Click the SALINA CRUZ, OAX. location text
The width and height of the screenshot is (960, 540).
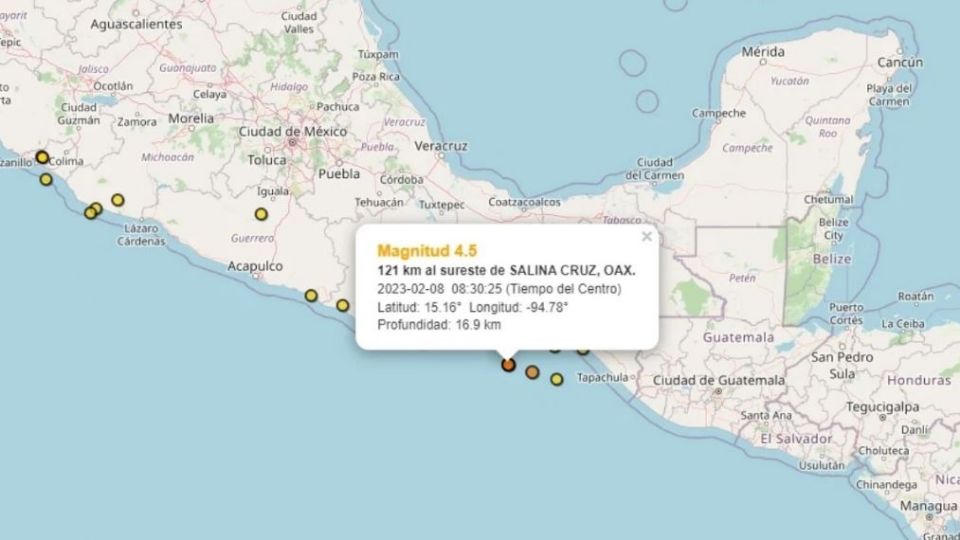point(571,272)
